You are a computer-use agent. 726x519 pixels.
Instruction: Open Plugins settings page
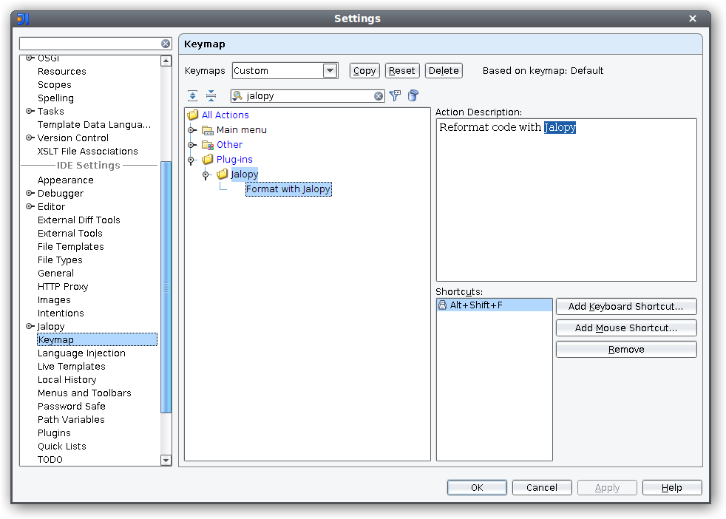coord(54,433)
